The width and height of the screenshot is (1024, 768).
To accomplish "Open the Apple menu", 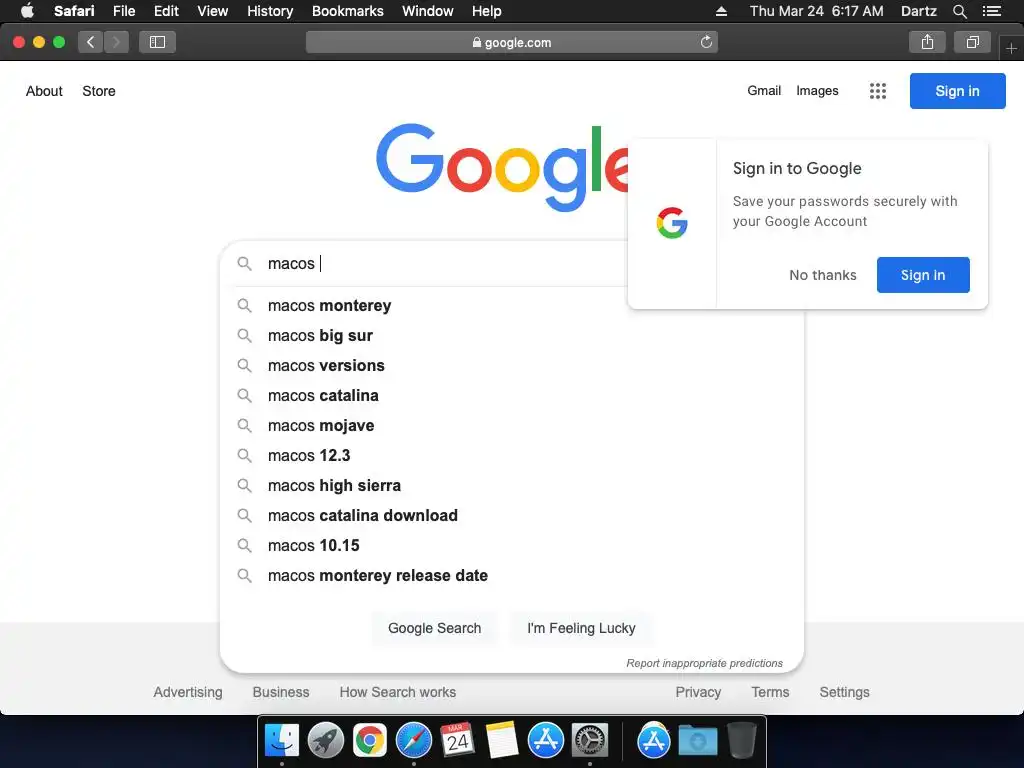I will [x=27, y=11].
